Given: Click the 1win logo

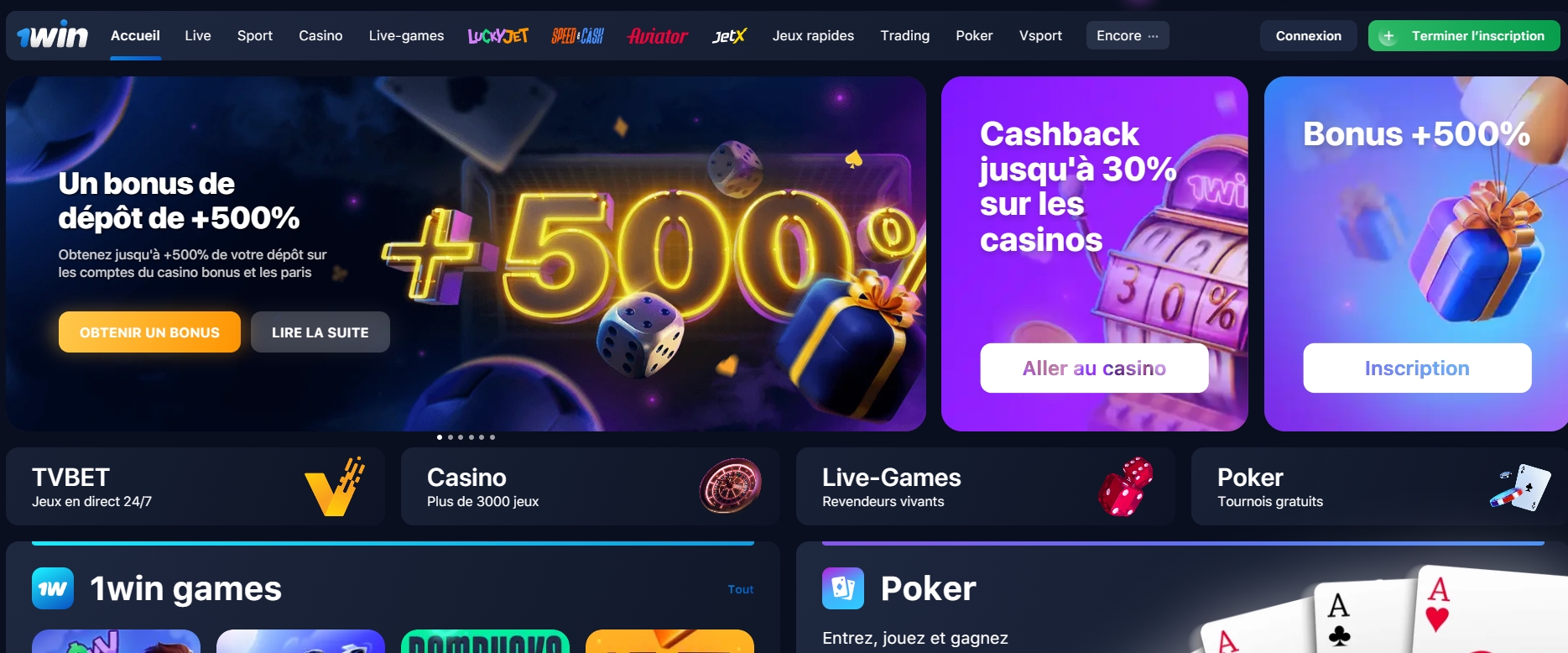Looking at the screenshot, I should tap(52, 35).
